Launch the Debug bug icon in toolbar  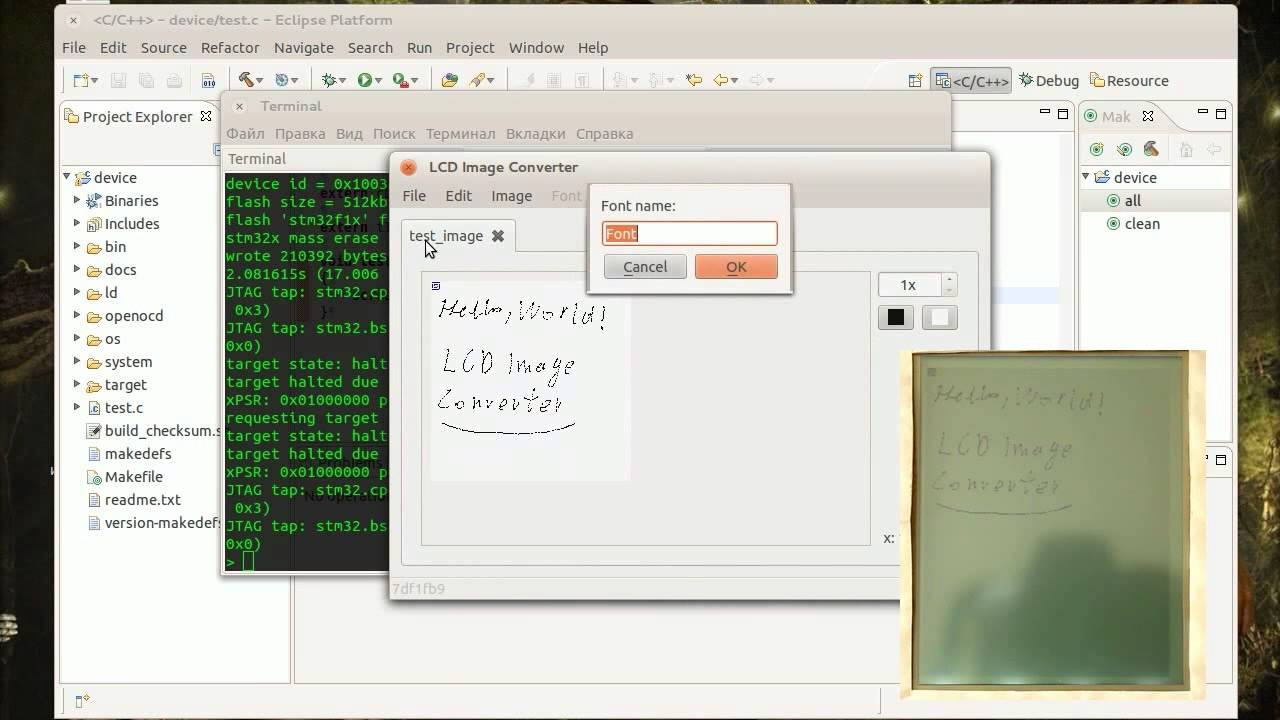(329, 80)
